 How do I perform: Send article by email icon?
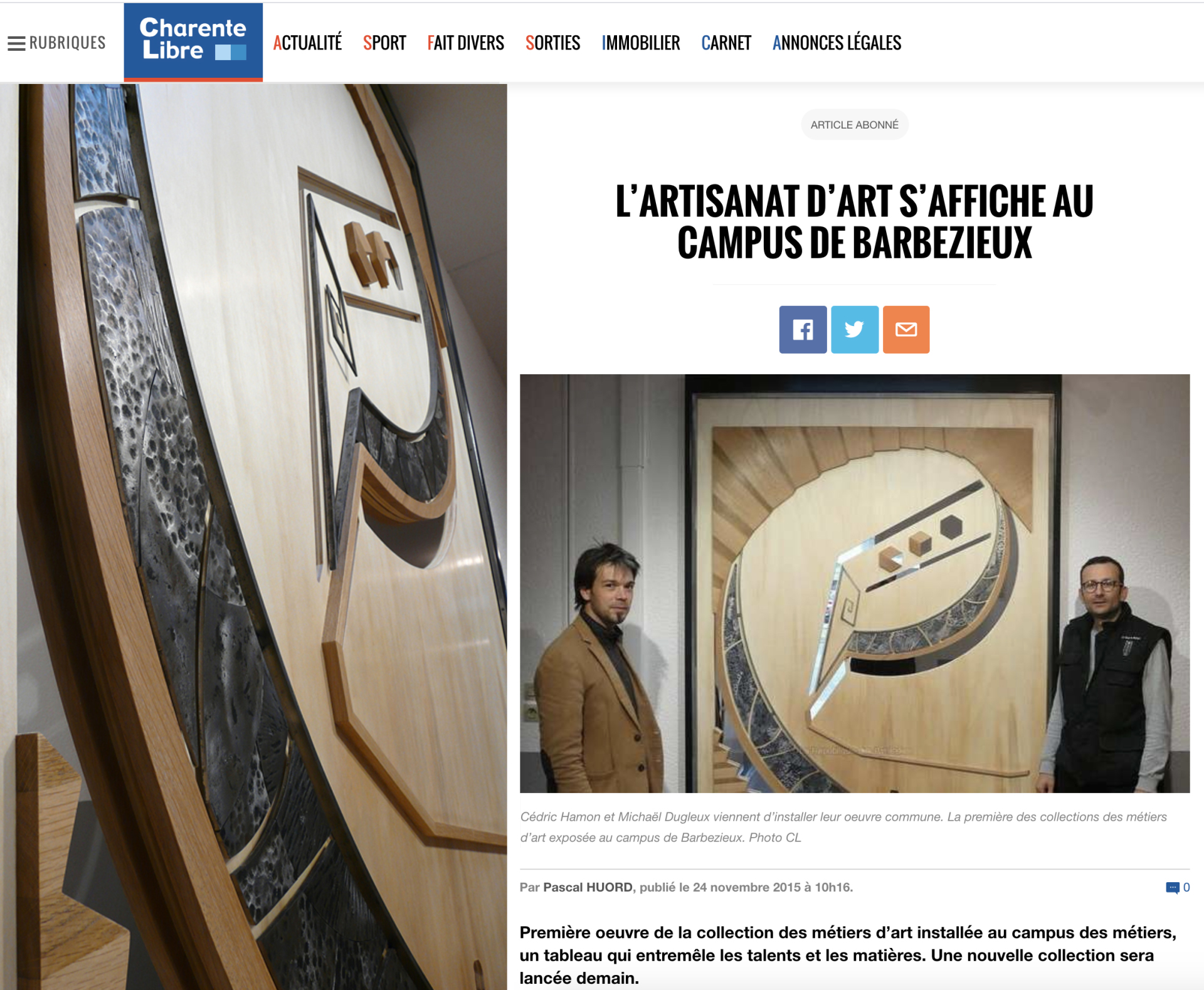(x=906, y=329)
